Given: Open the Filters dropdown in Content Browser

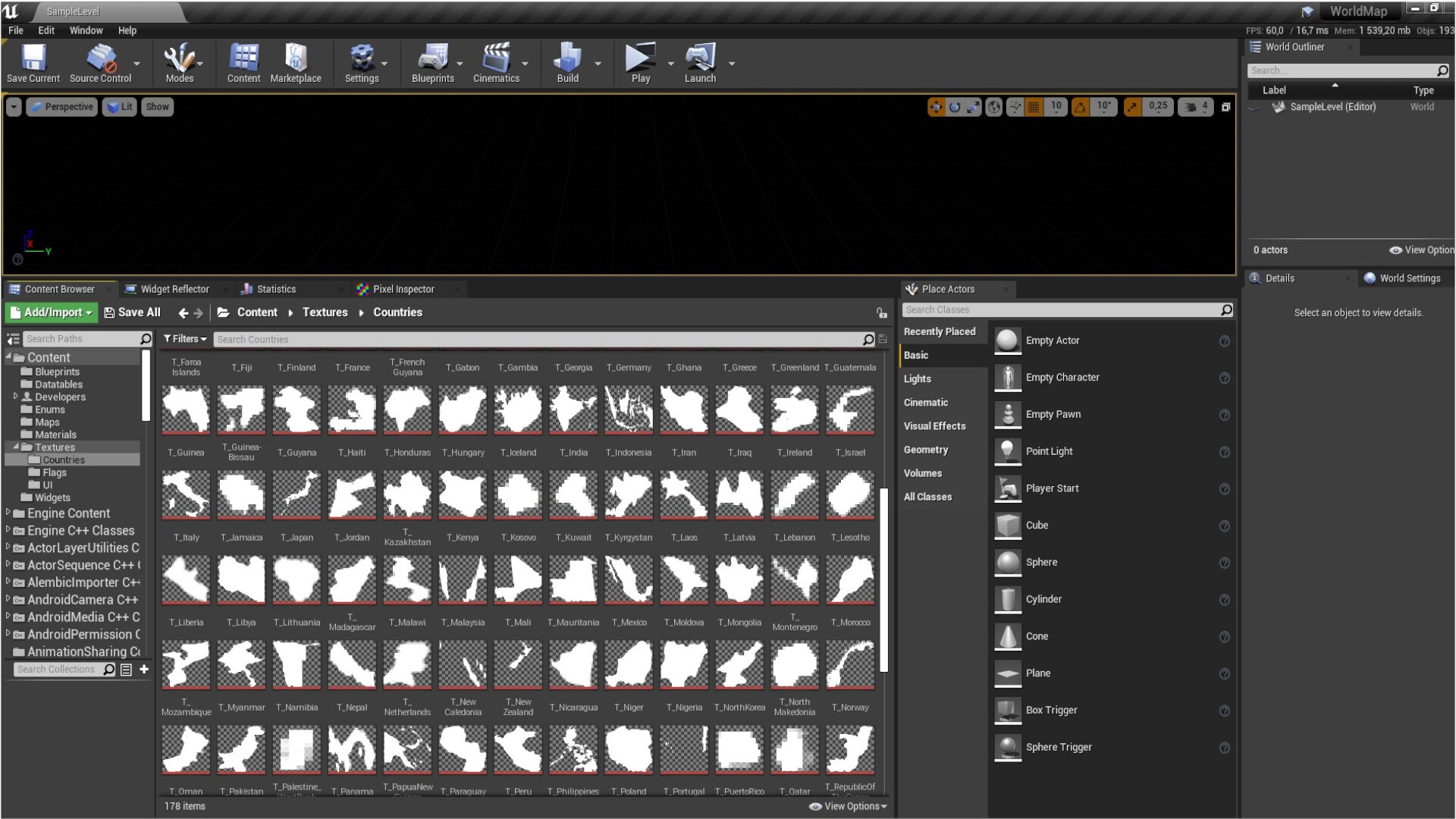Looking at the screenshot, I should click(185, 339).
